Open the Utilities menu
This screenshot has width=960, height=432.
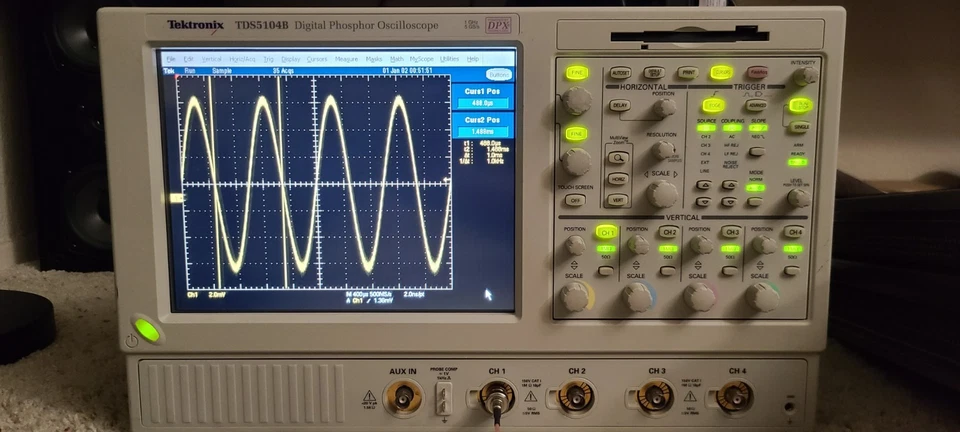449,59
